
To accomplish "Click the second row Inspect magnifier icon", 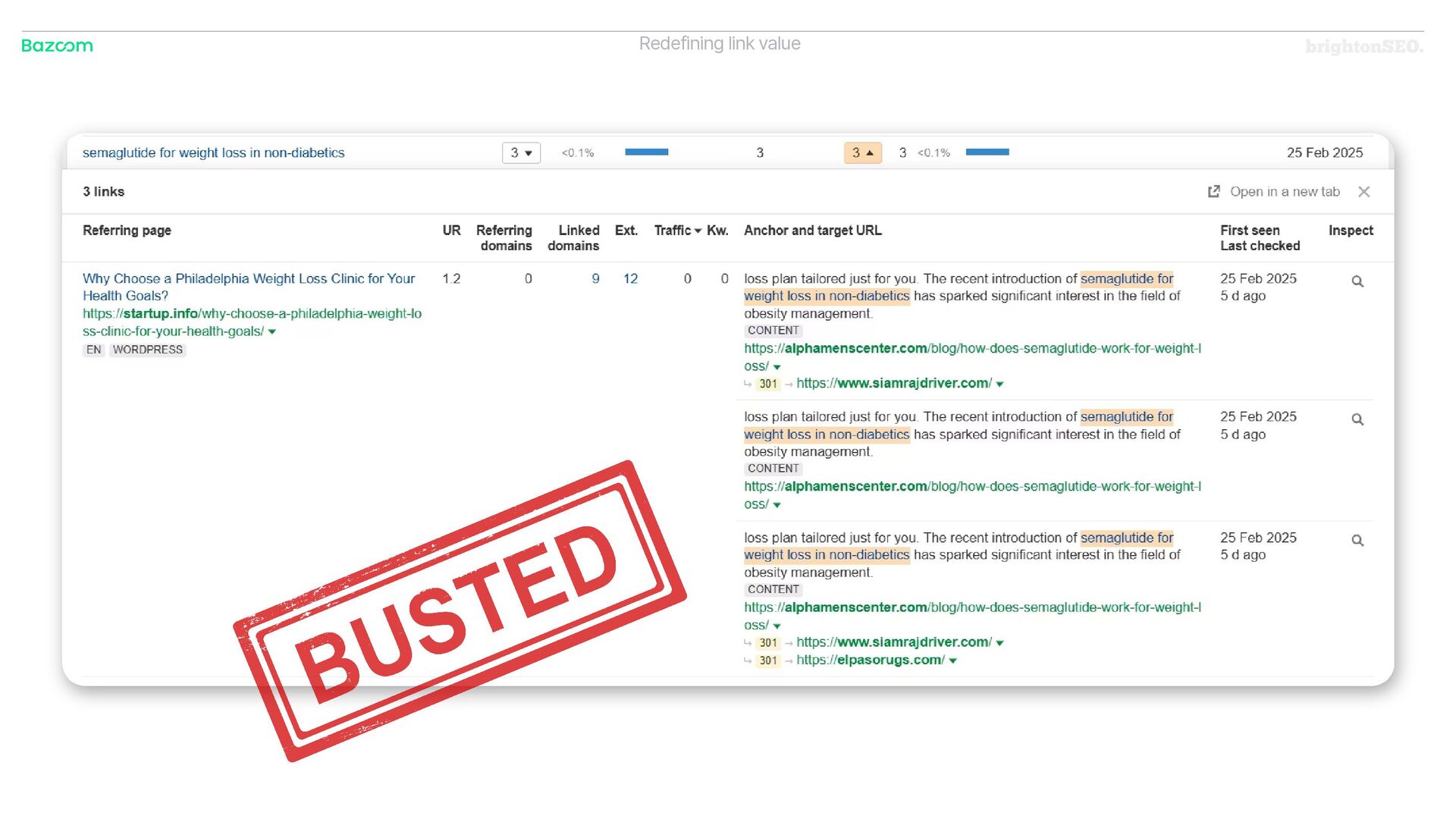I will (1357, 419).
